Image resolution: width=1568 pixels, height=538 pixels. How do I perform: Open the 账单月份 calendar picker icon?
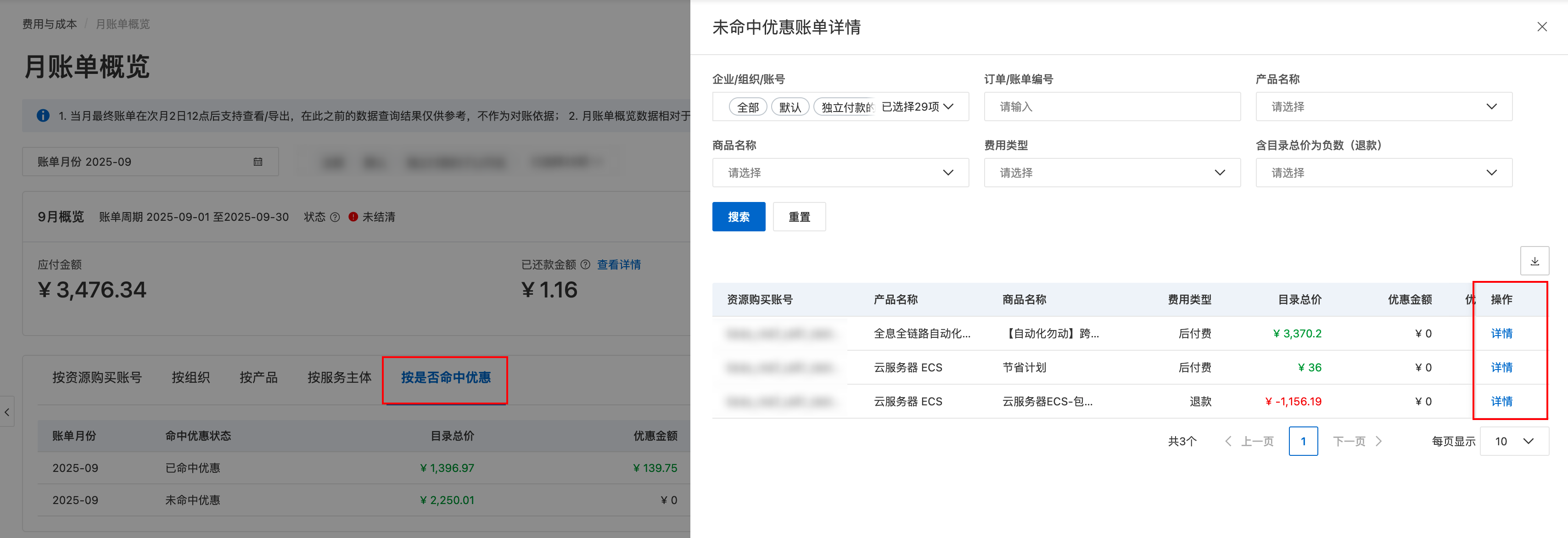(258, 162)
